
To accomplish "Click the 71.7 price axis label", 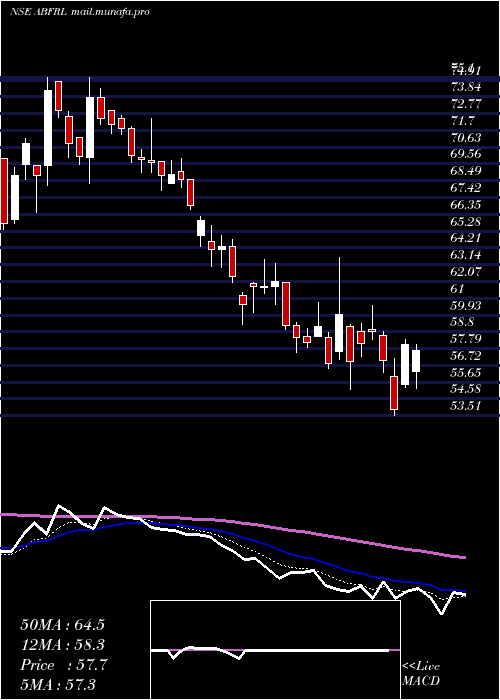I will click(x=463, y=121).
